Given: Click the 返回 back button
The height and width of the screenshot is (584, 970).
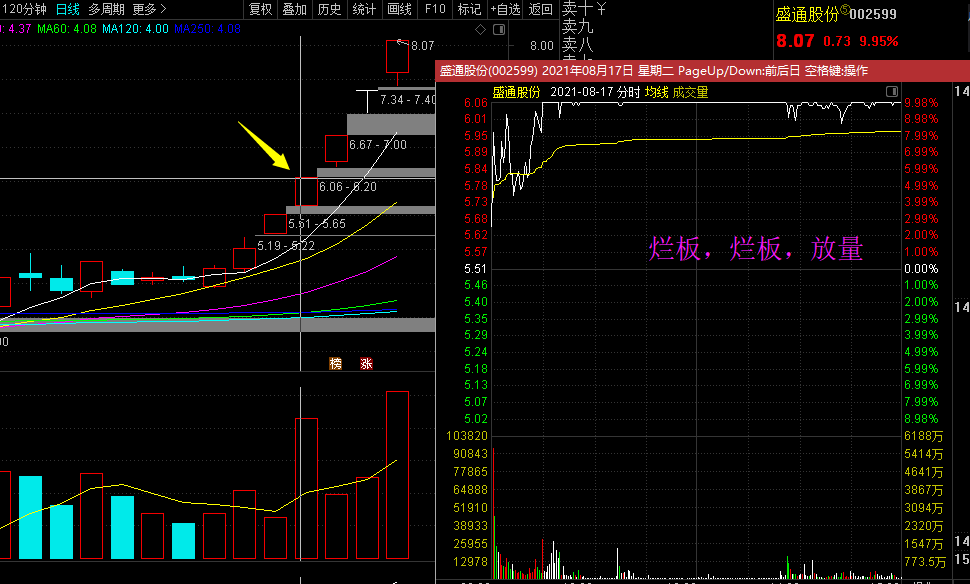Looking at the screenshot, I should tap(541, 9).
